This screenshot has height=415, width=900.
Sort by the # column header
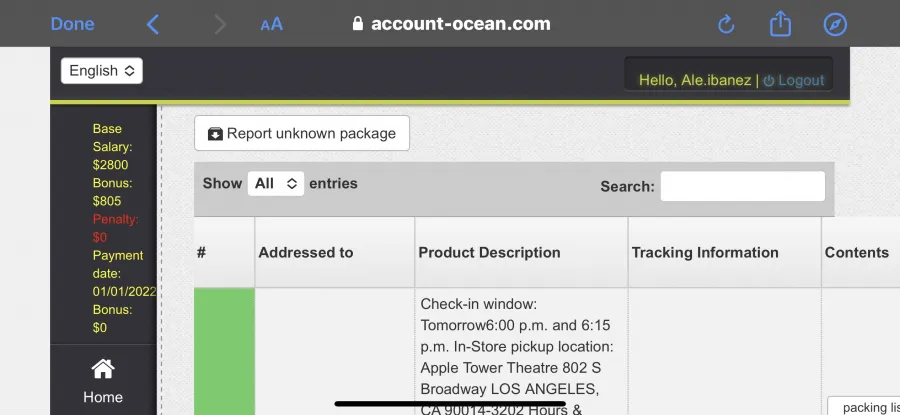pos(224,253)
